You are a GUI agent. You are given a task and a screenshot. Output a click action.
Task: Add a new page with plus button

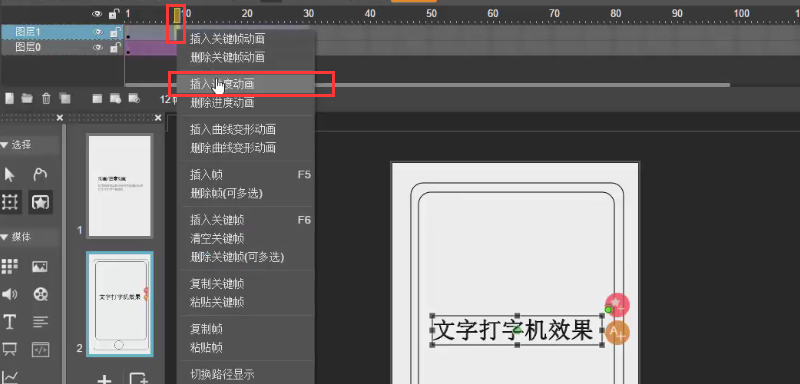click(x=105, y=379)
